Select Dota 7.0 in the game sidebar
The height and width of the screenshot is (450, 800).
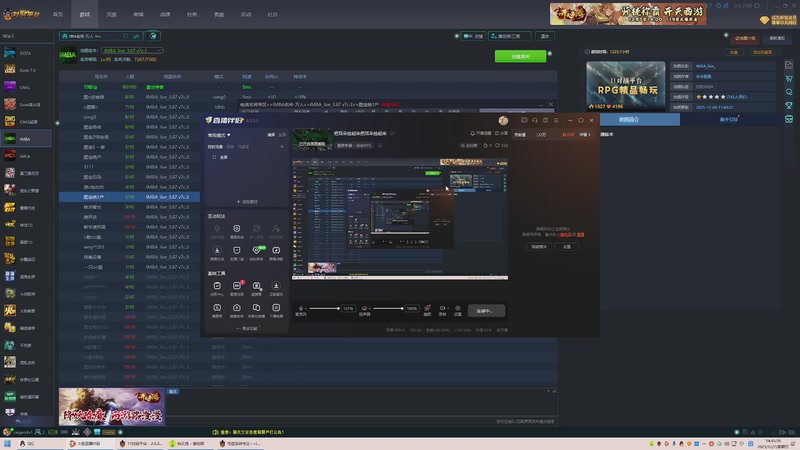point(26,70)
